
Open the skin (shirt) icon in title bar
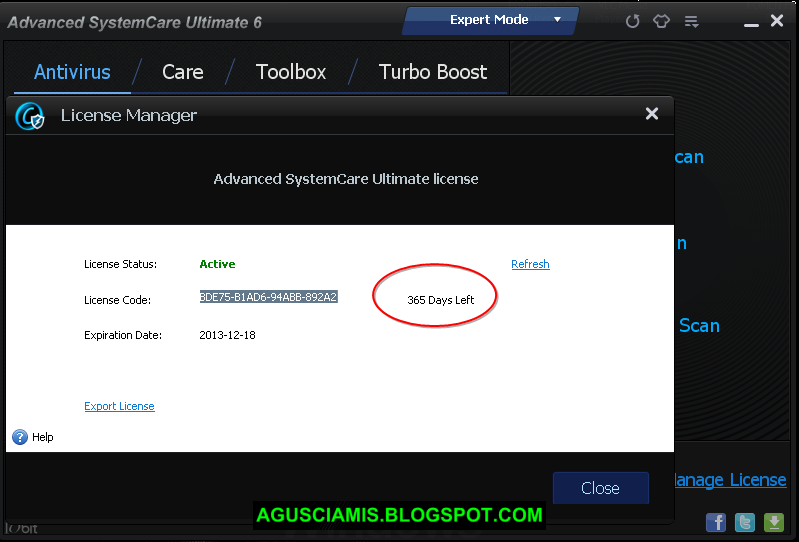pos(661,21)
